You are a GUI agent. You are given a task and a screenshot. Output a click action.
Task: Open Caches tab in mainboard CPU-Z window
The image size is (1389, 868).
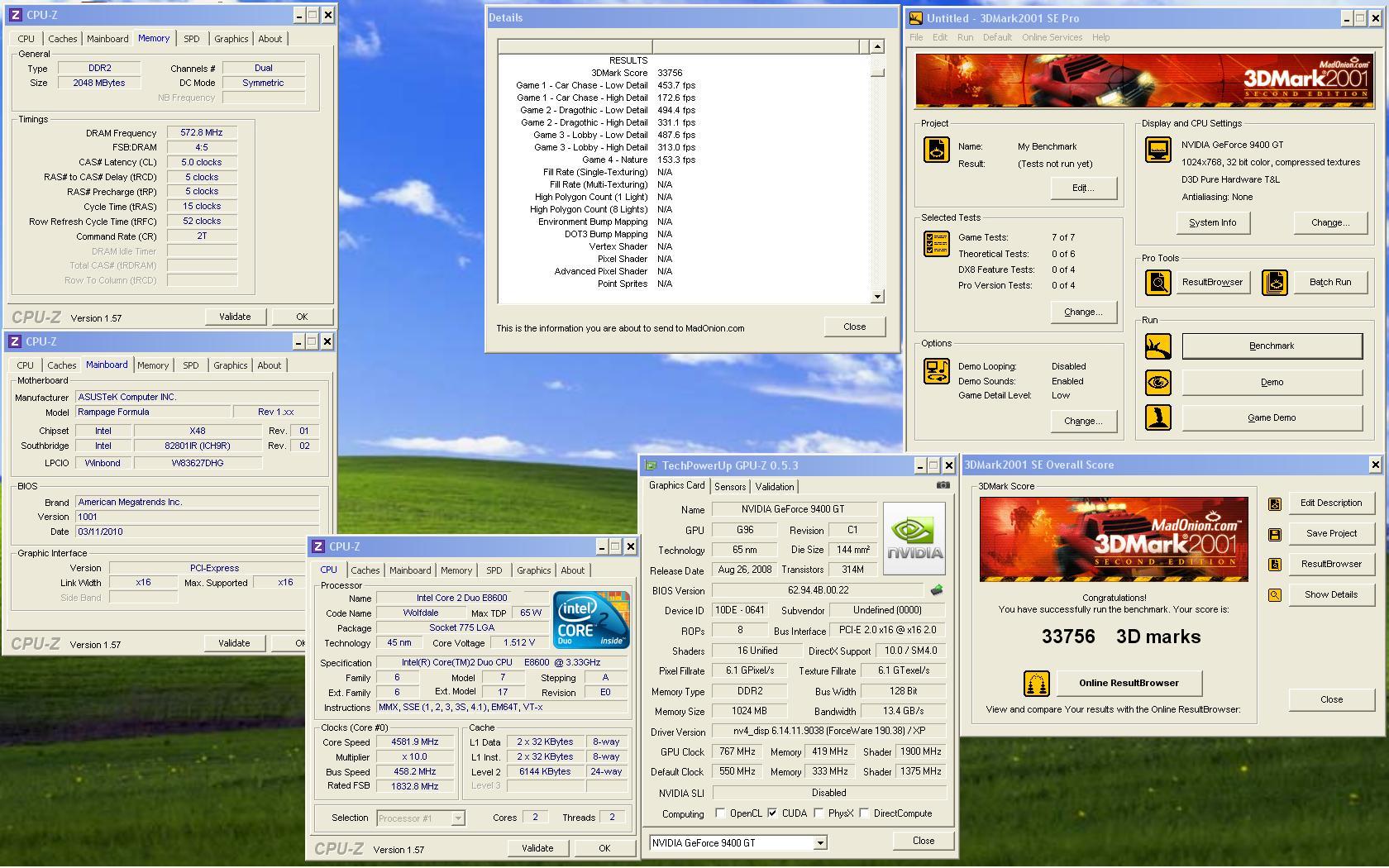click(x=61, y=365)
